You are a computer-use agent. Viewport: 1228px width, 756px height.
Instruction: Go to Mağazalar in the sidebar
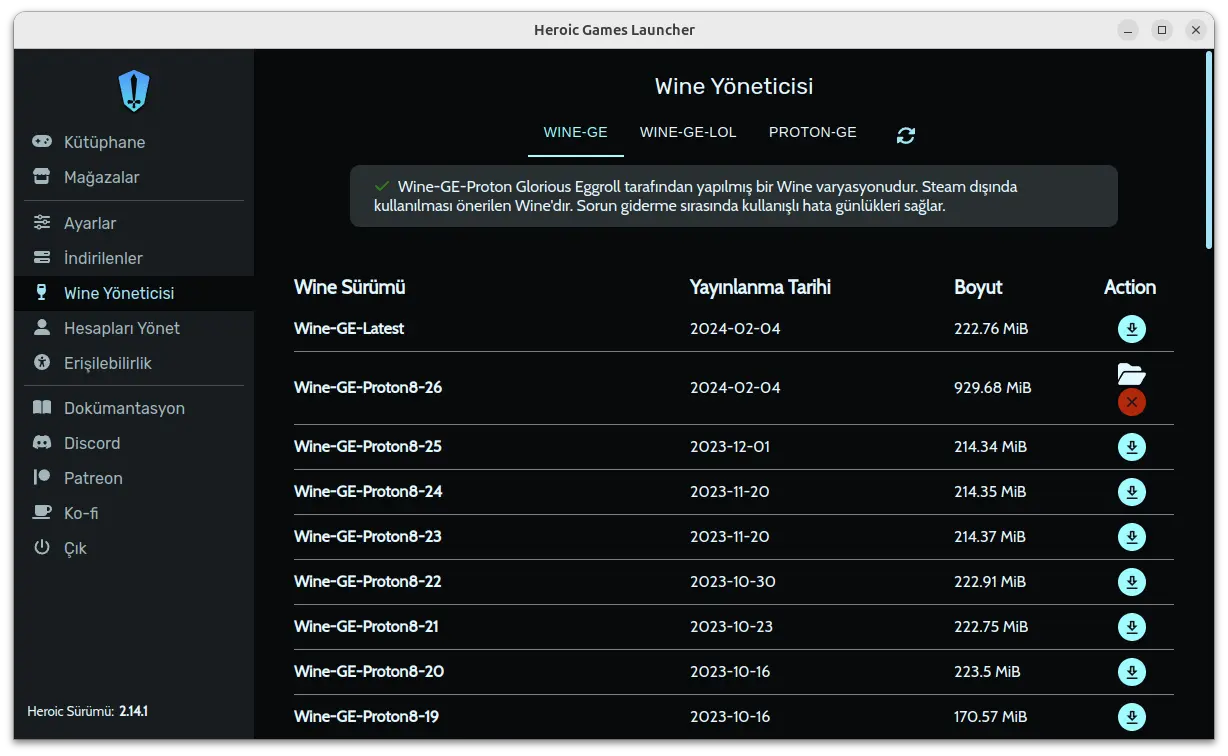tap(134, 177)
